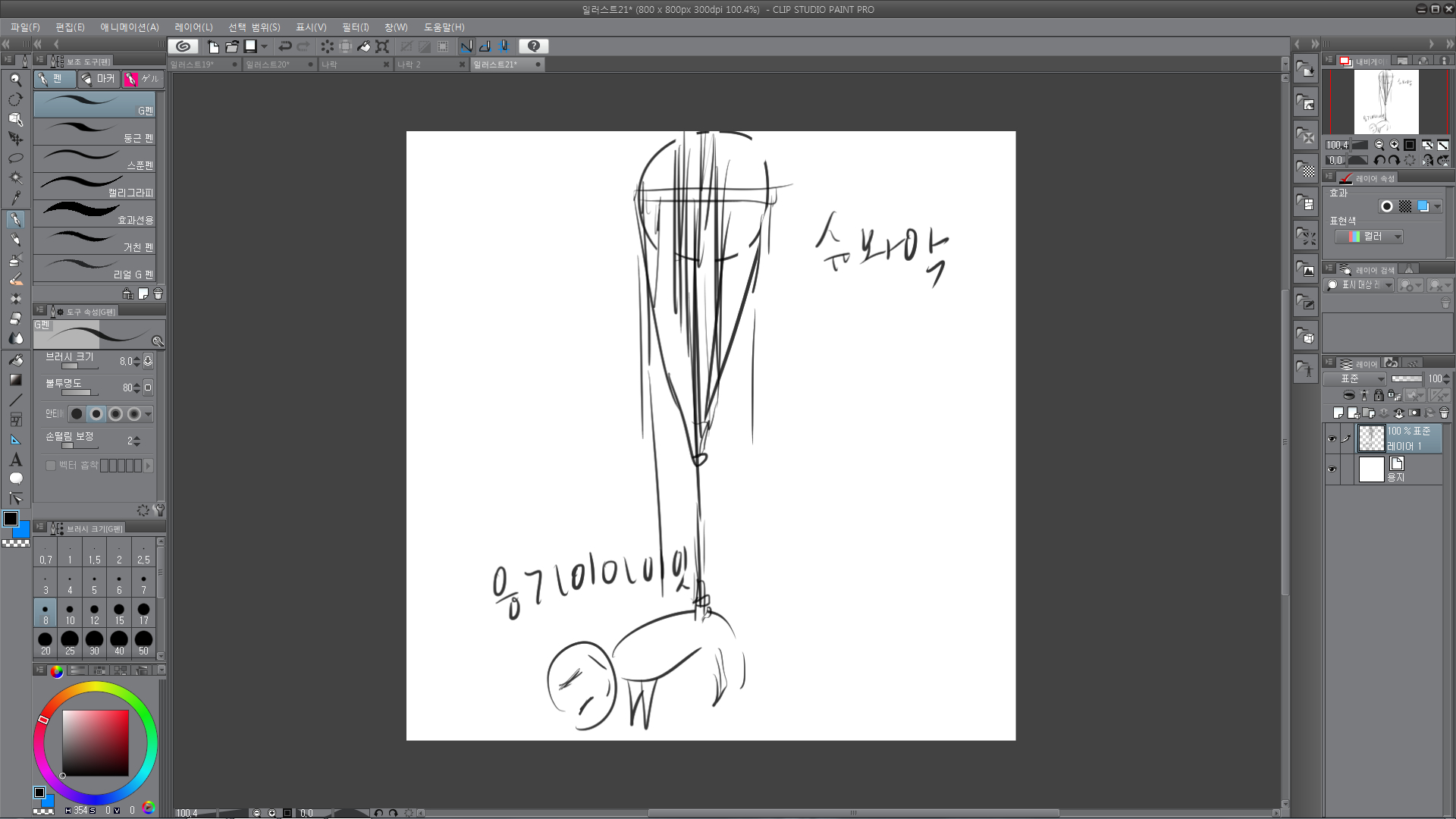
Task: Open Save dropdown arrow in toolbar
Action: pos(265,46)
